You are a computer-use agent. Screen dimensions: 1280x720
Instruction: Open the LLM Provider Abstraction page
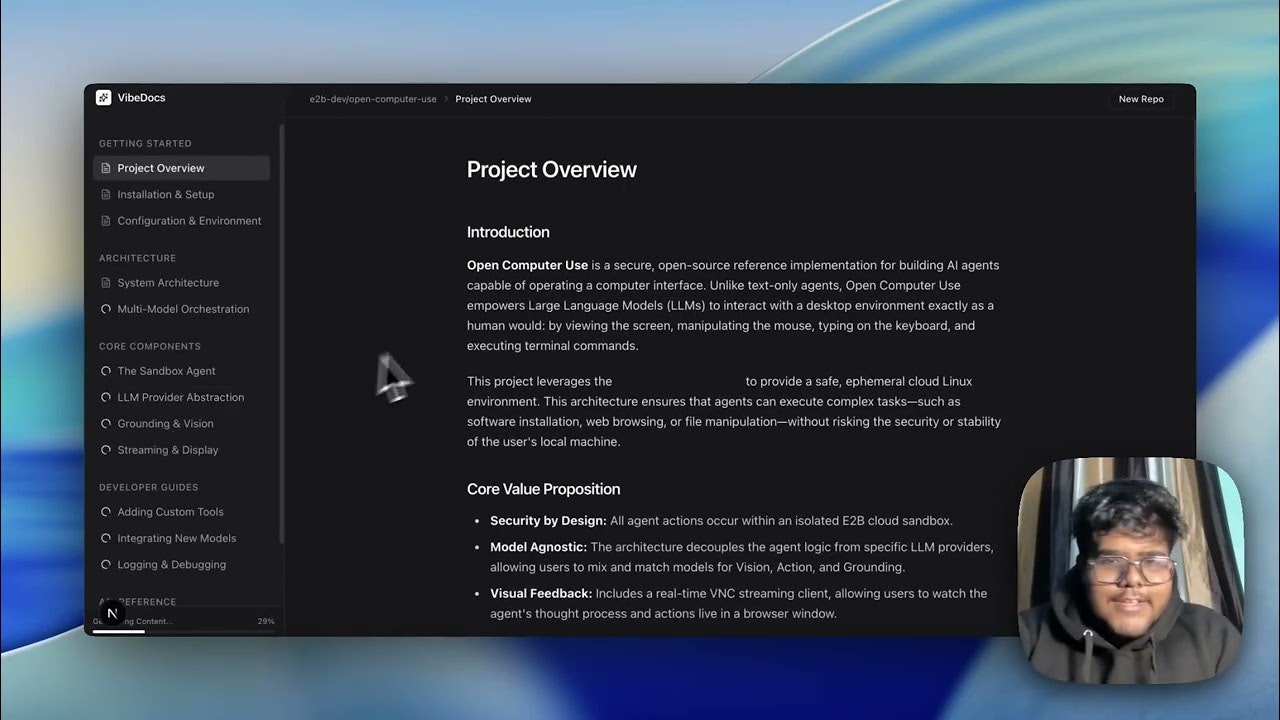click(x=181, y=397)
